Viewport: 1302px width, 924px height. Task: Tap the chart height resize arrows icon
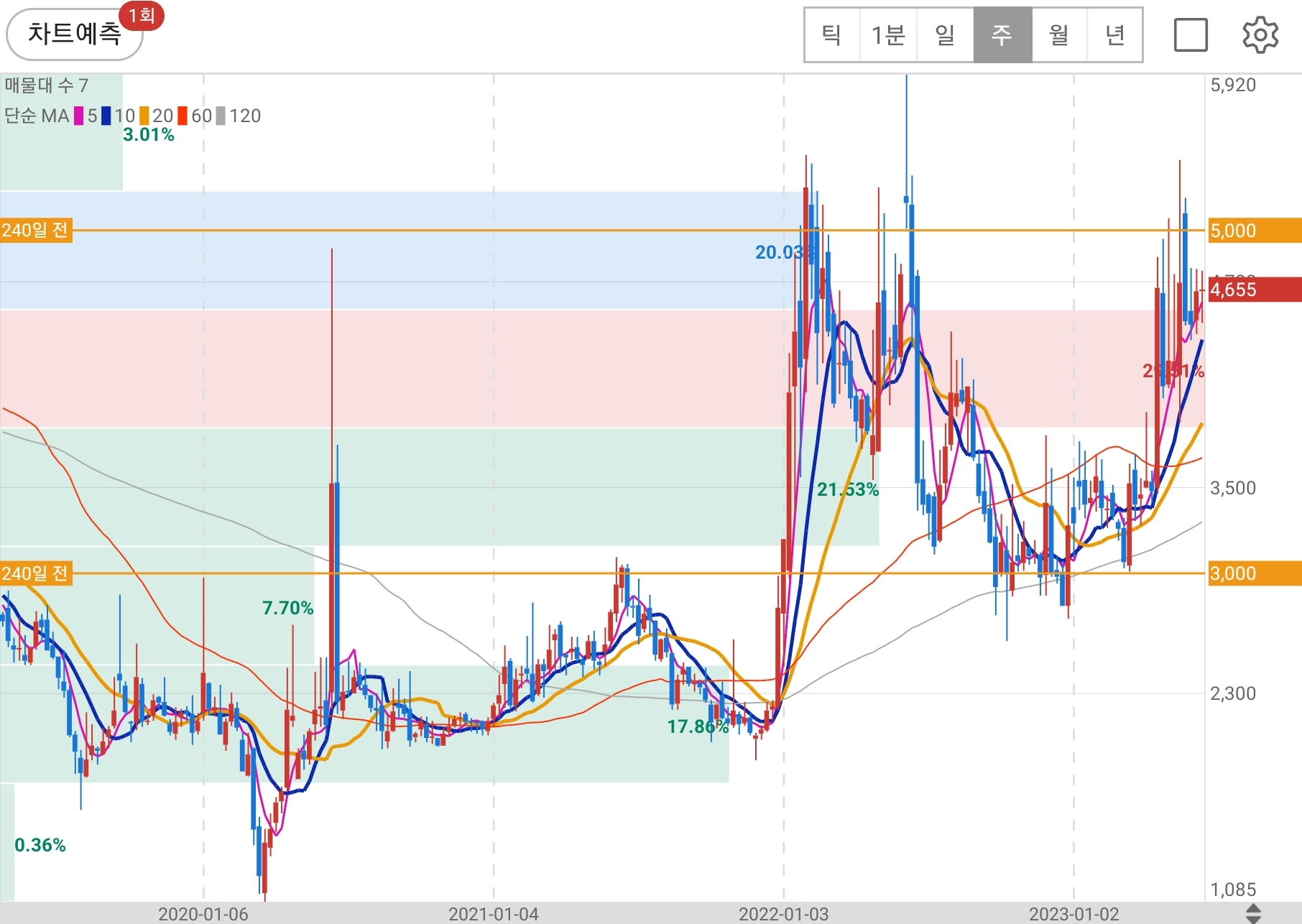point(1253,913)
